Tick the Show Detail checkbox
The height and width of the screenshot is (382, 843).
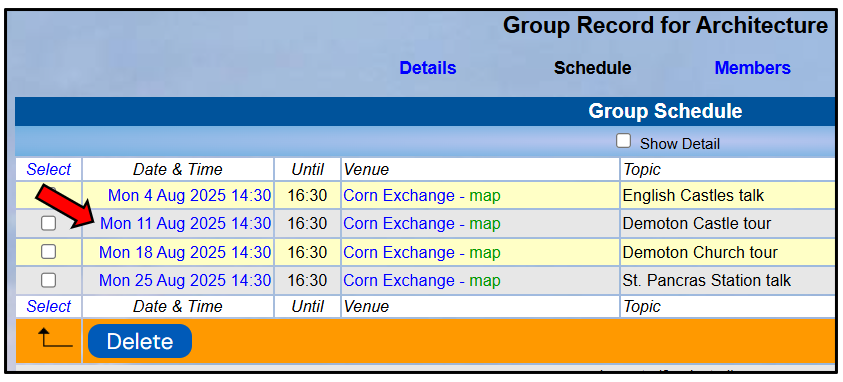coord(623,141)
